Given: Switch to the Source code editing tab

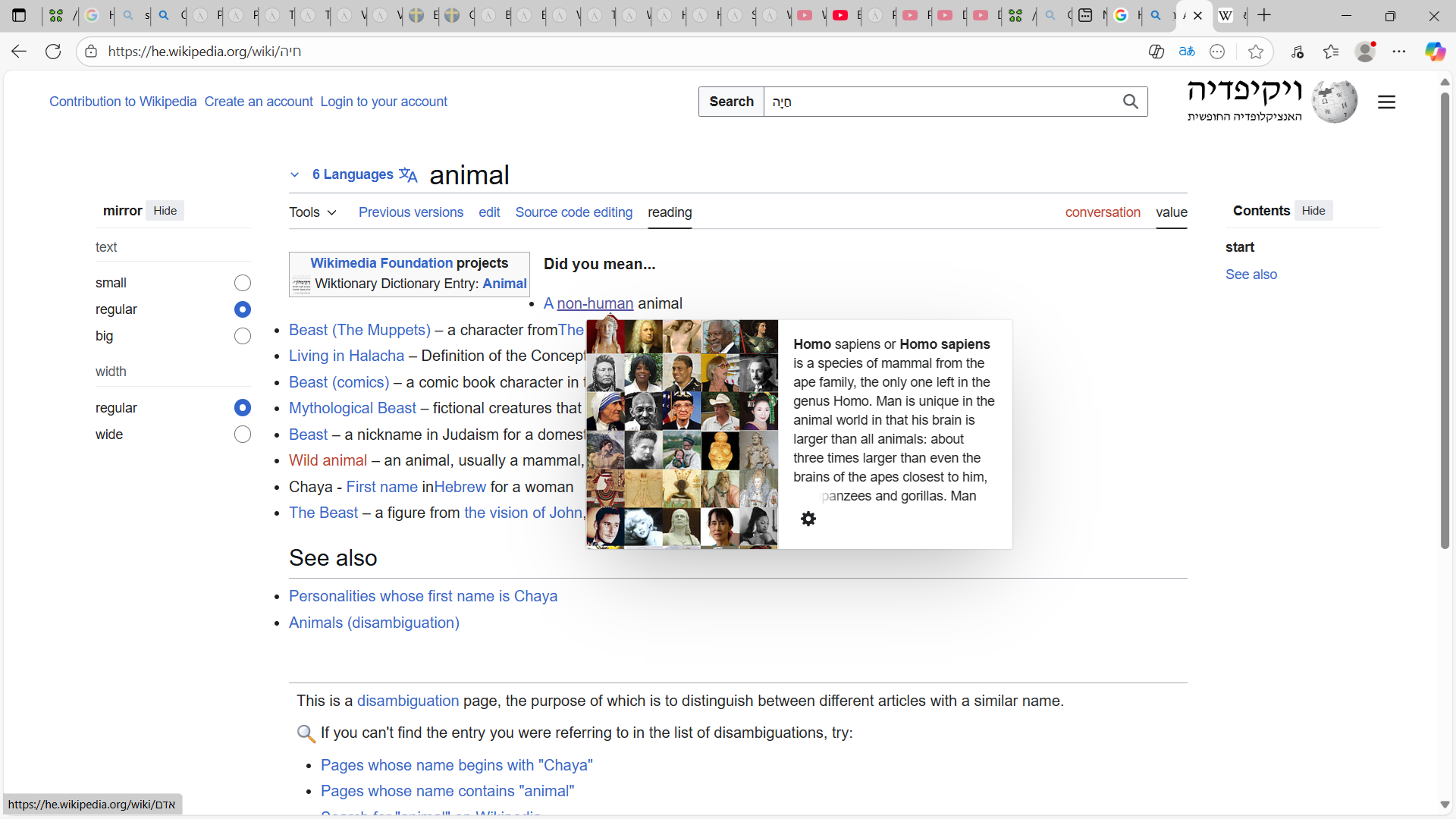Looking at the screenshot, I should pyautogui.click(x=573, y=212).
